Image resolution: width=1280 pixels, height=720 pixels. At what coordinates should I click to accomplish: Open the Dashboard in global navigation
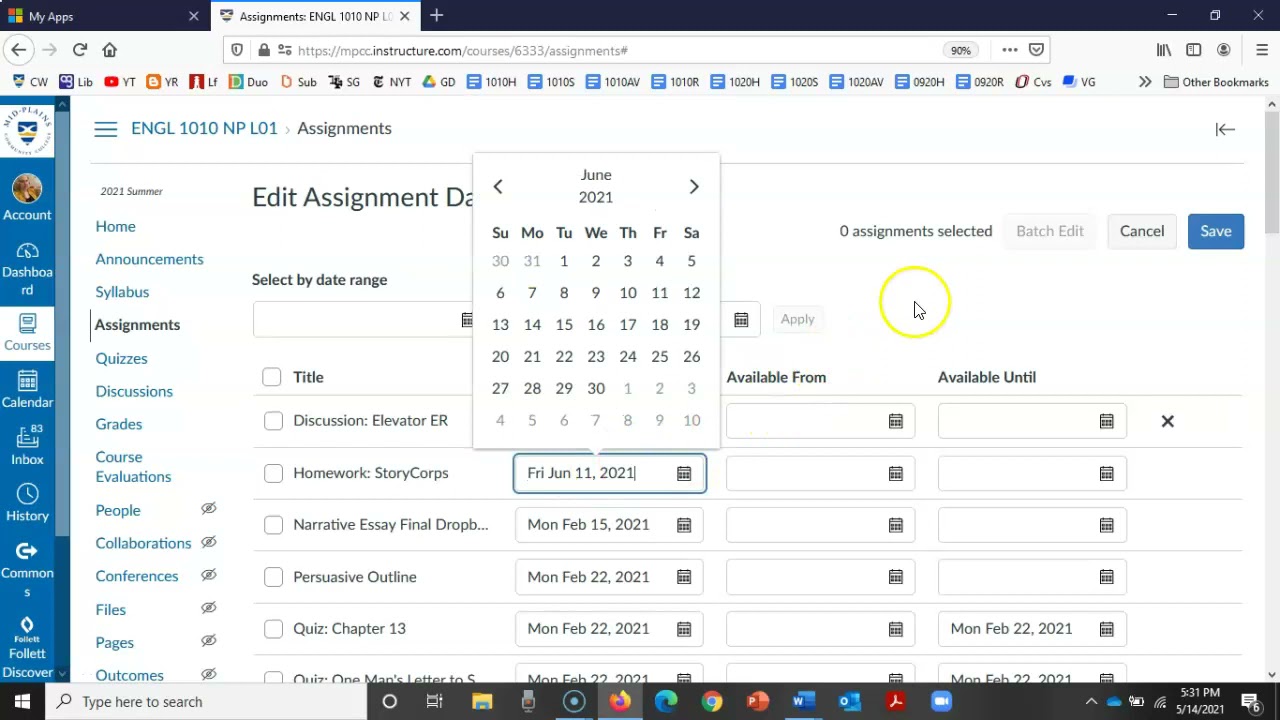click(x=27, y=269)
